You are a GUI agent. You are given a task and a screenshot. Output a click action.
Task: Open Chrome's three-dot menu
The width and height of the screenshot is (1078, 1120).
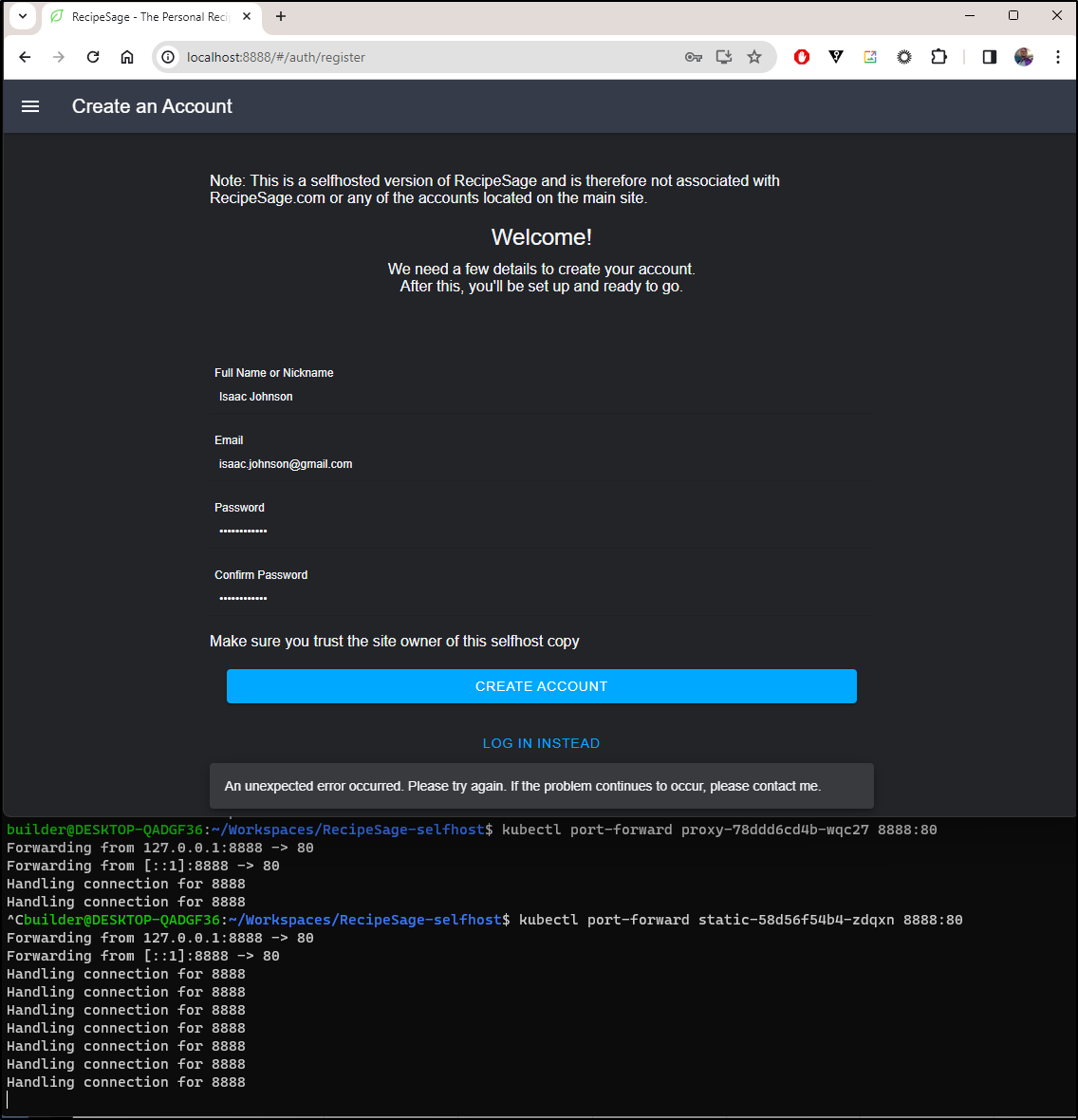[x=1058, y=57]
